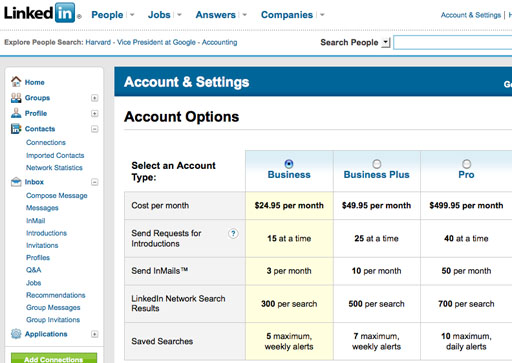Viewport: 512px width, 363px height.
Task: Open Applications sidebar link
Action: [46, 334]
